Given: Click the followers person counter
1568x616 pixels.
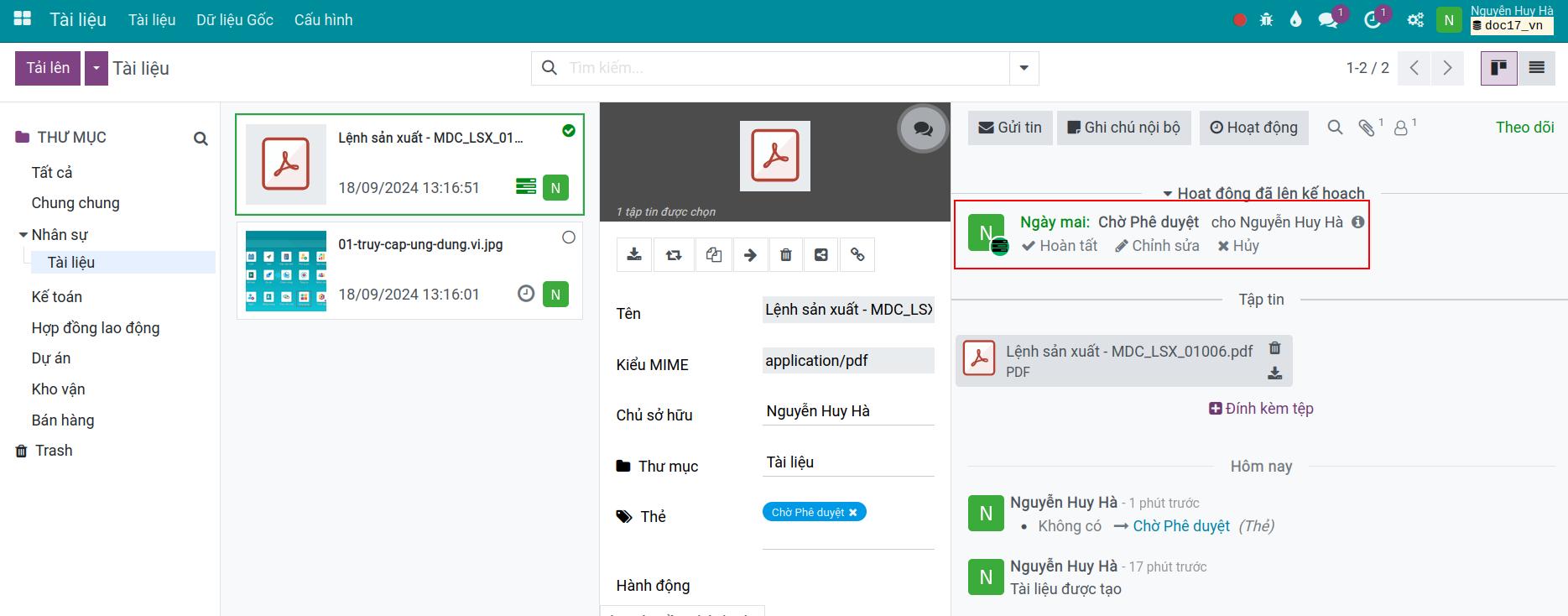Looking at the screenshot, I should tap(1404, 127).
